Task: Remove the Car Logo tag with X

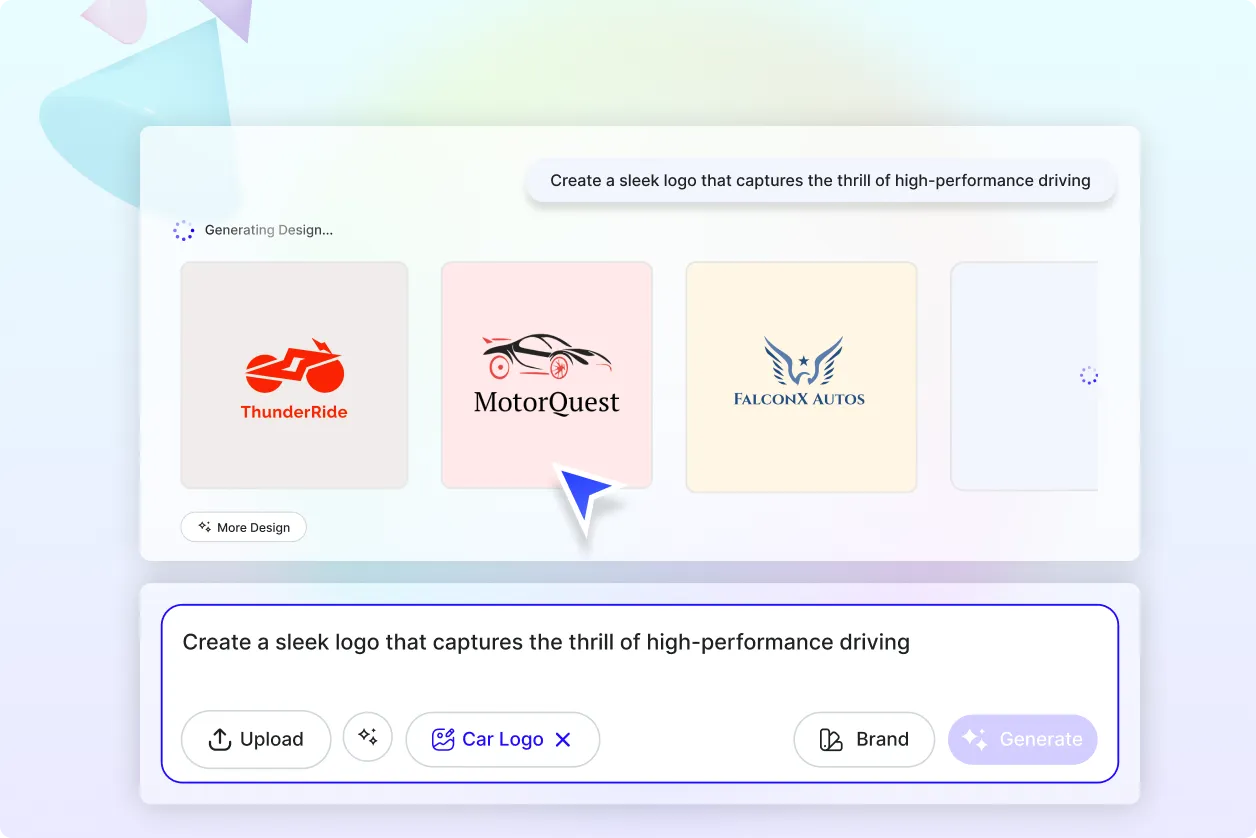Action: [x=563, y=739]
